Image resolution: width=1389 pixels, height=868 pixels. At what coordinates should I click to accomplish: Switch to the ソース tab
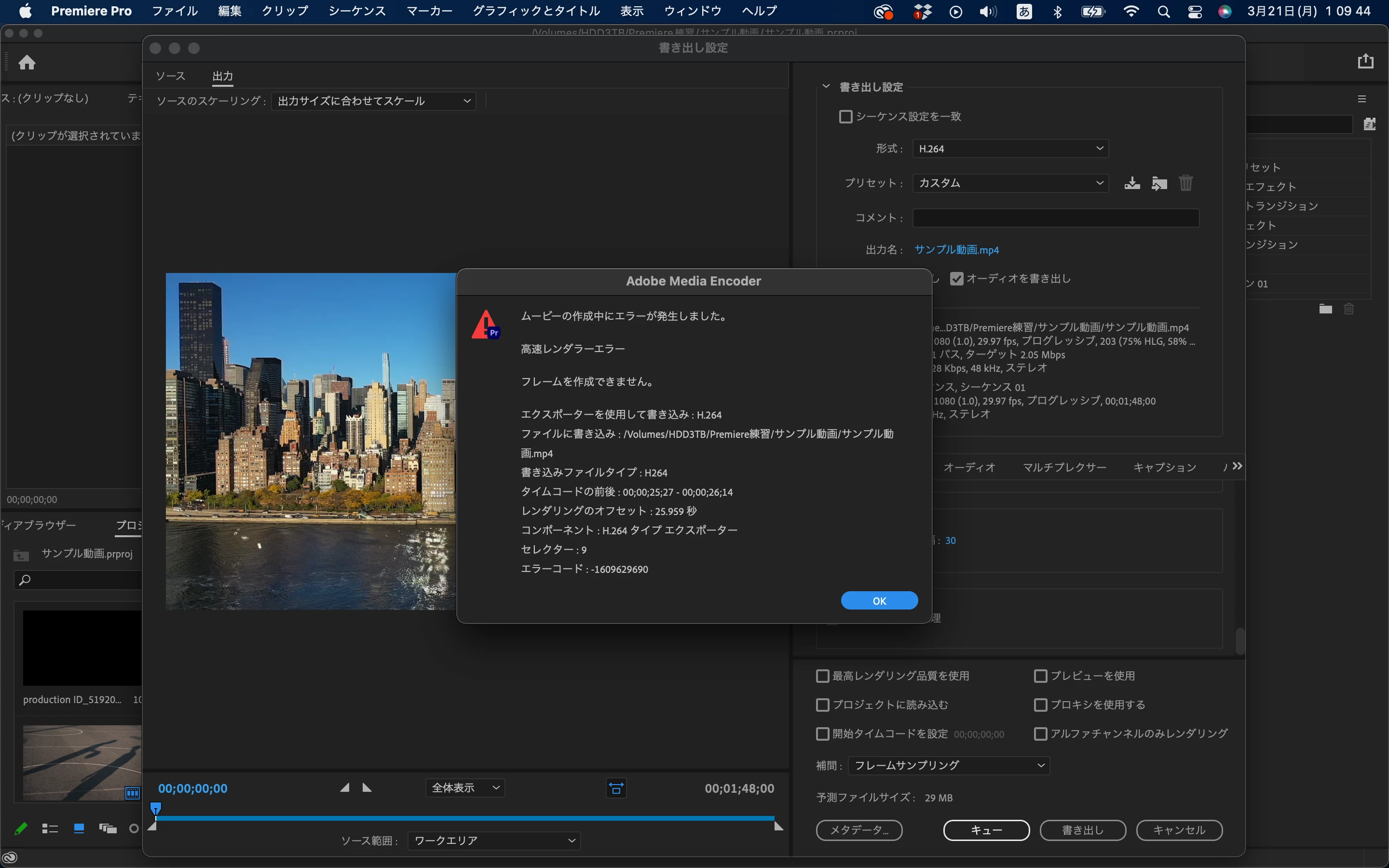(170, 76)
